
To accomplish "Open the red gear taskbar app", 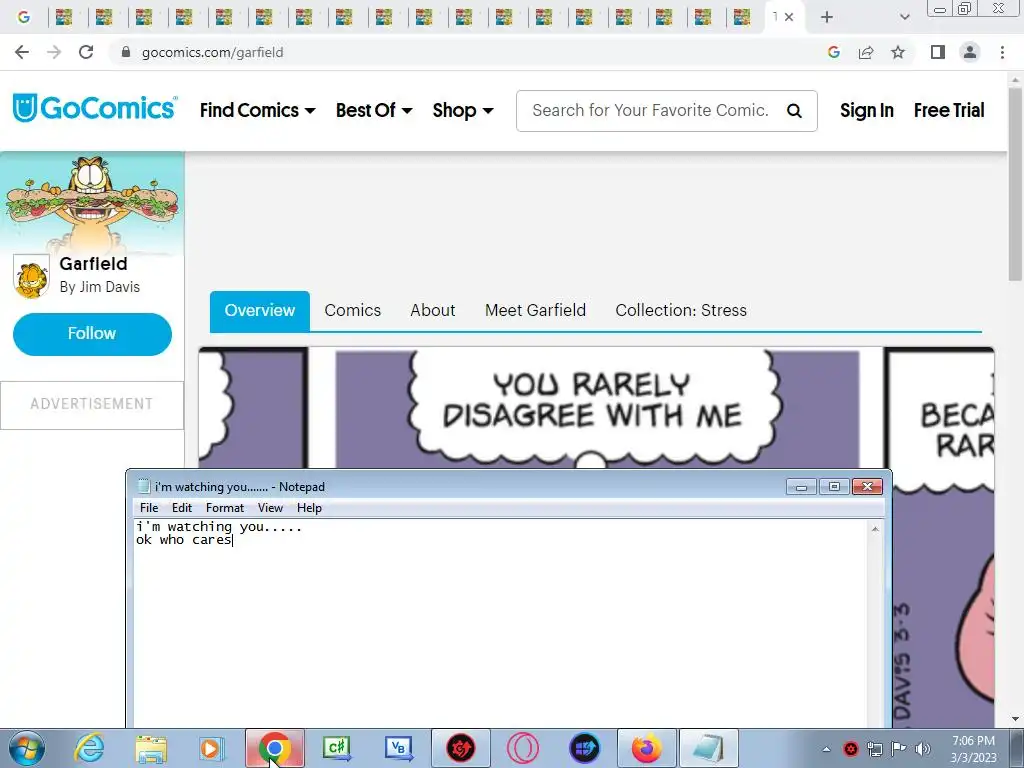I will click(460, 748).
